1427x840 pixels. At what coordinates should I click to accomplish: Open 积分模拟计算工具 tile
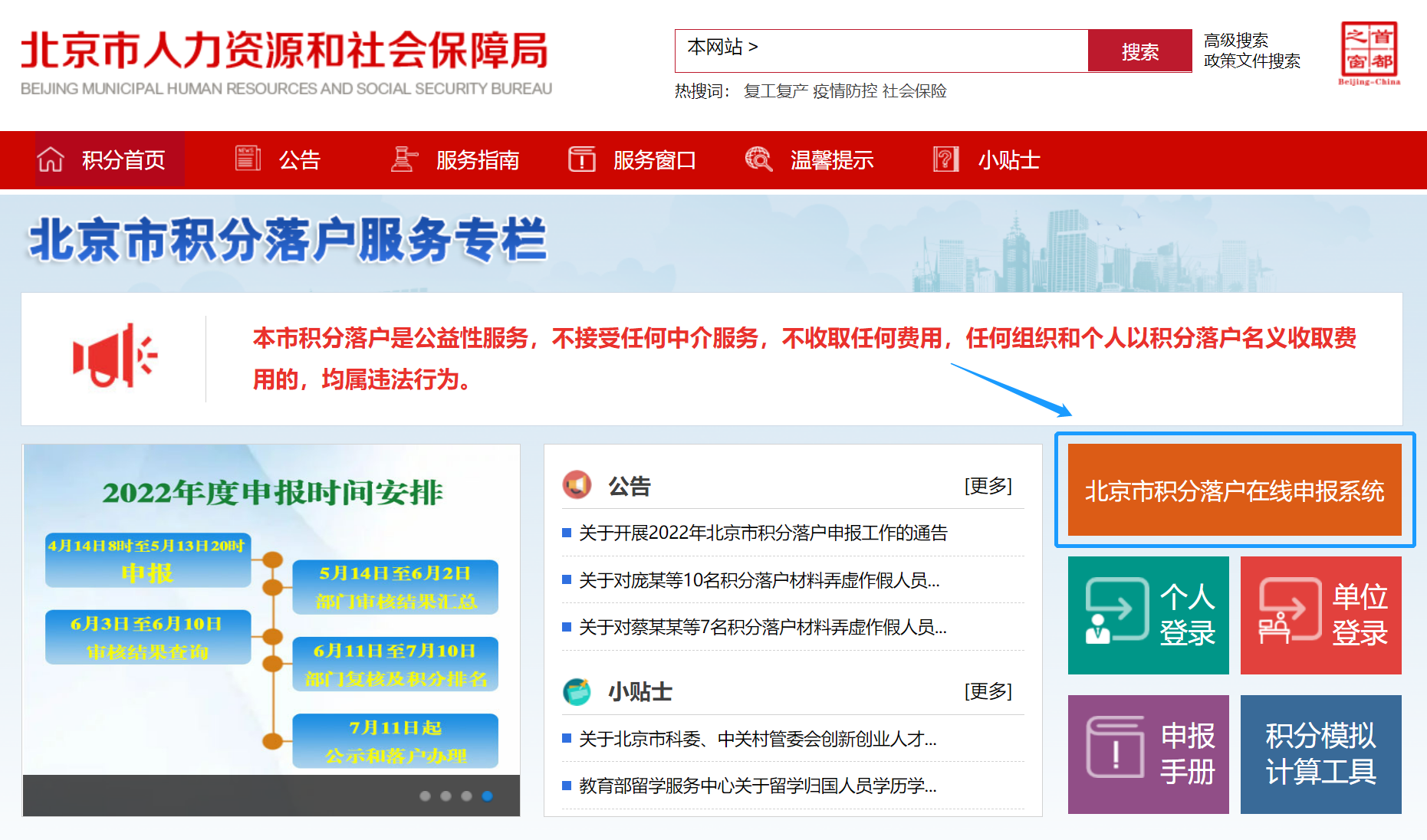point(1320,754)
